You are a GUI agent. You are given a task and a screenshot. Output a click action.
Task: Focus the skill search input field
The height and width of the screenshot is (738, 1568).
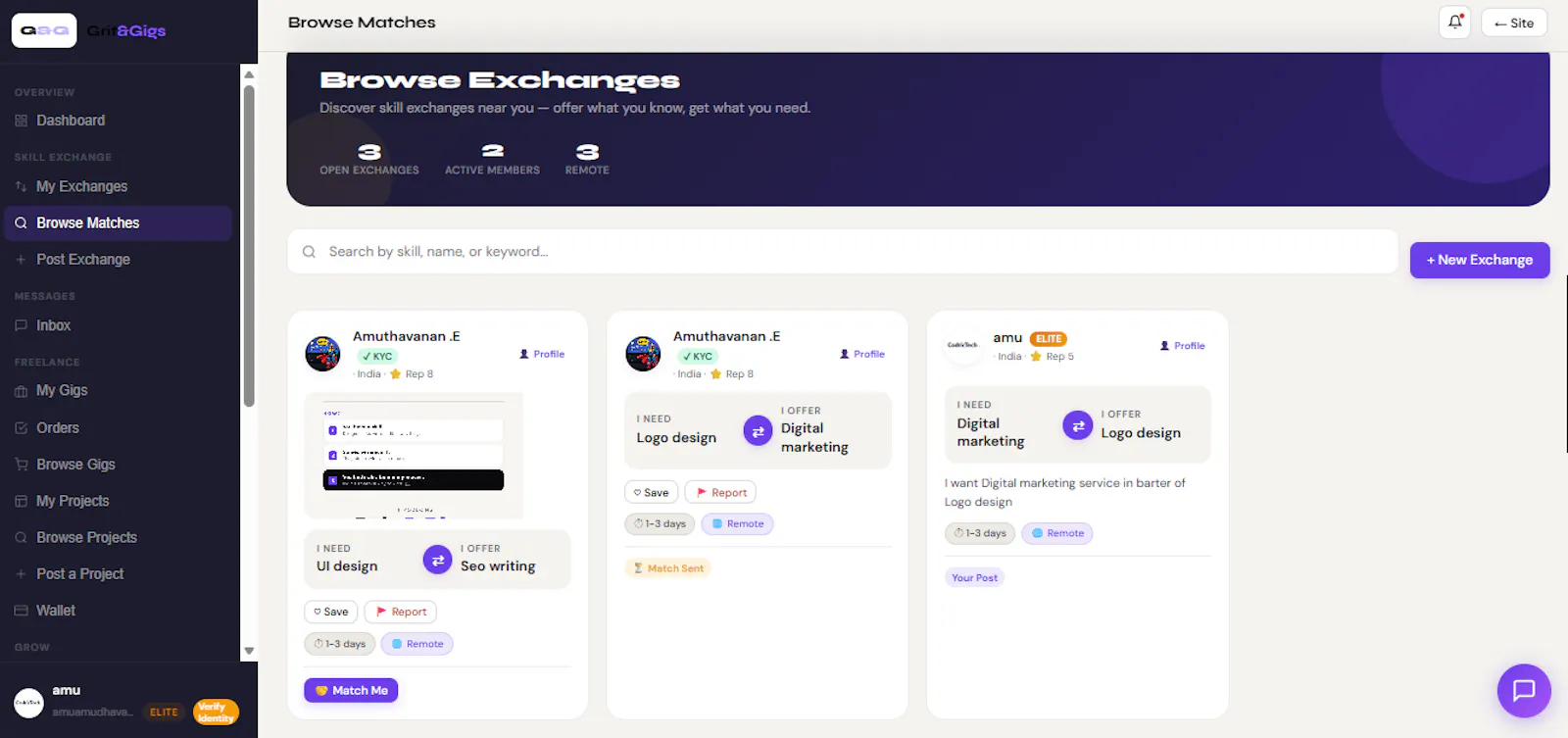pos(843,252)
